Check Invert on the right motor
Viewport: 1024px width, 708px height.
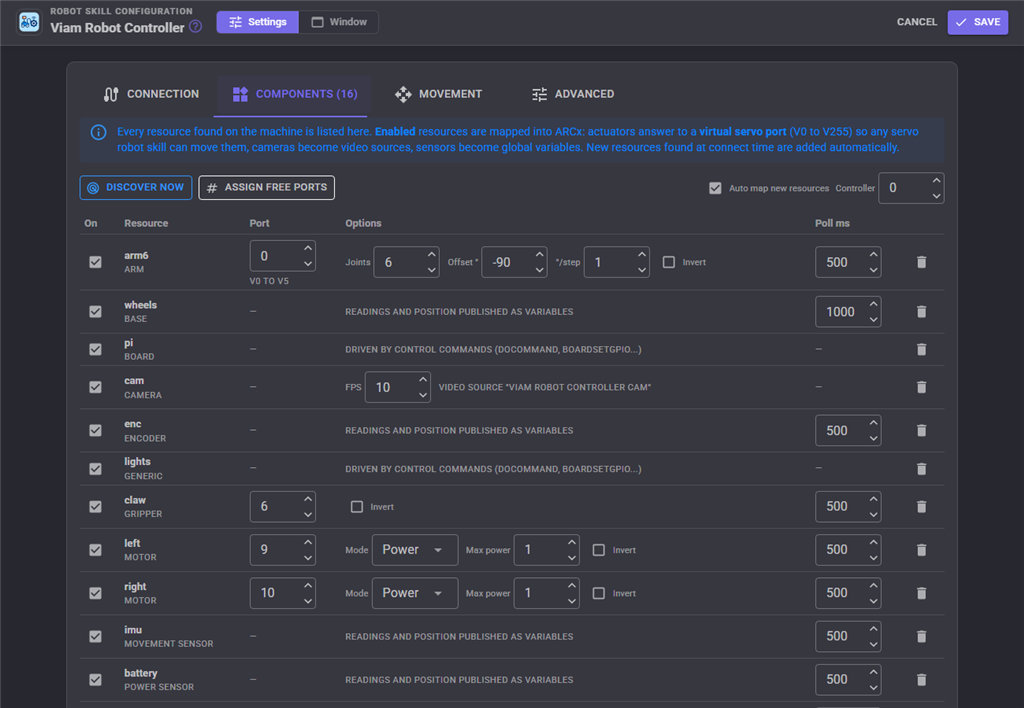point(598,593)
